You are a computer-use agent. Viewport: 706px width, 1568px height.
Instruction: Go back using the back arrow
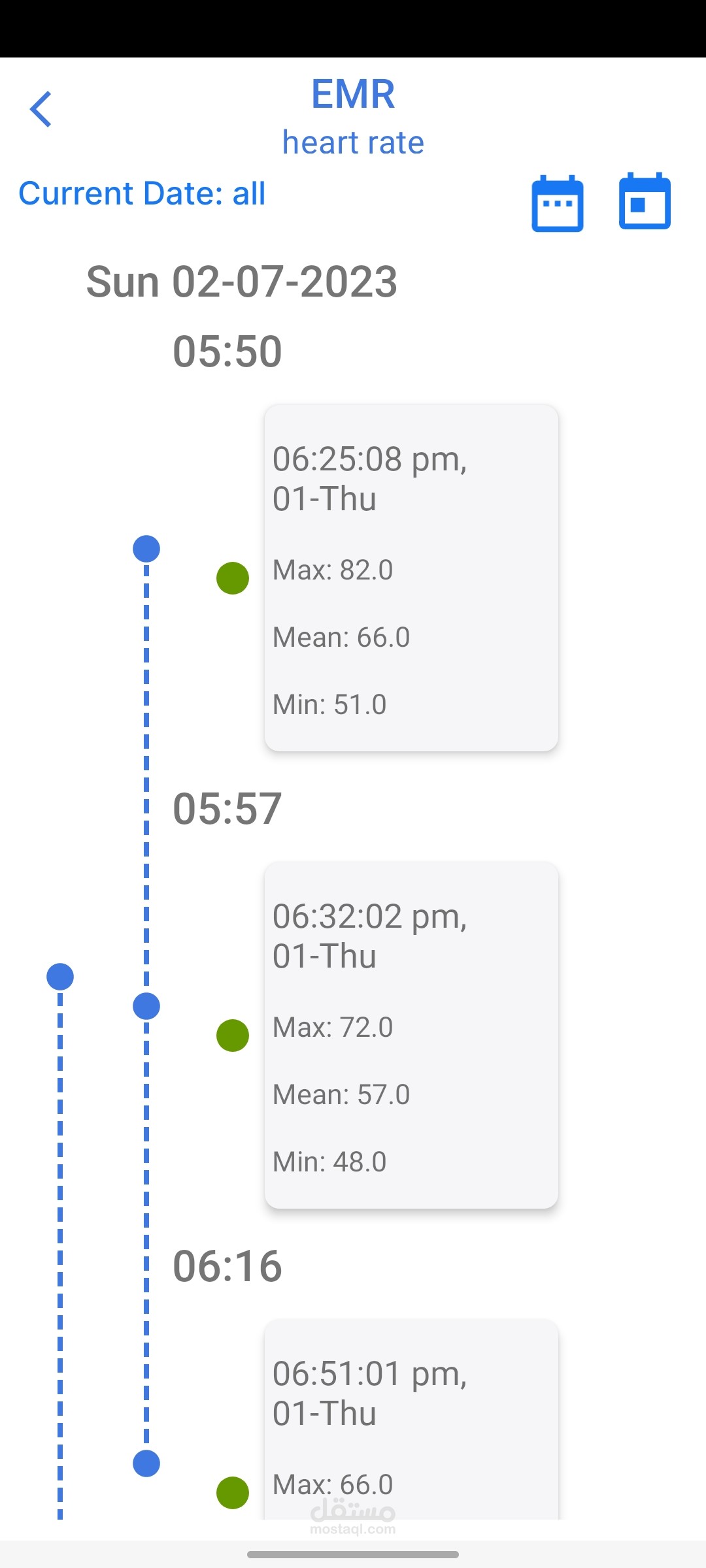[x=41, y=109]
